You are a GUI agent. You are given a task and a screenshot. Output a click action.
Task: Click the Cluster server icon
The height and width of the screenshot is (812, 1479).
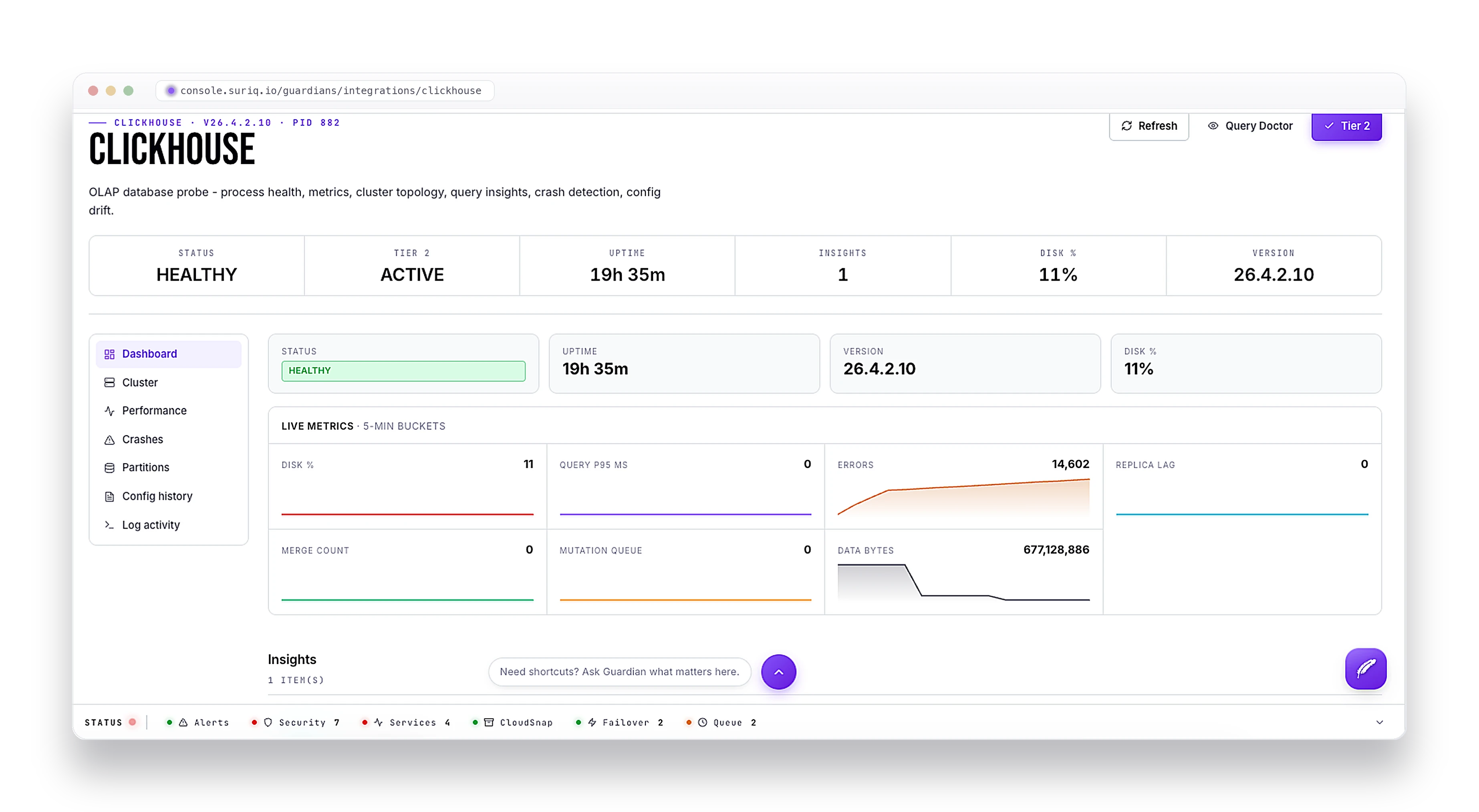[109, 383]
